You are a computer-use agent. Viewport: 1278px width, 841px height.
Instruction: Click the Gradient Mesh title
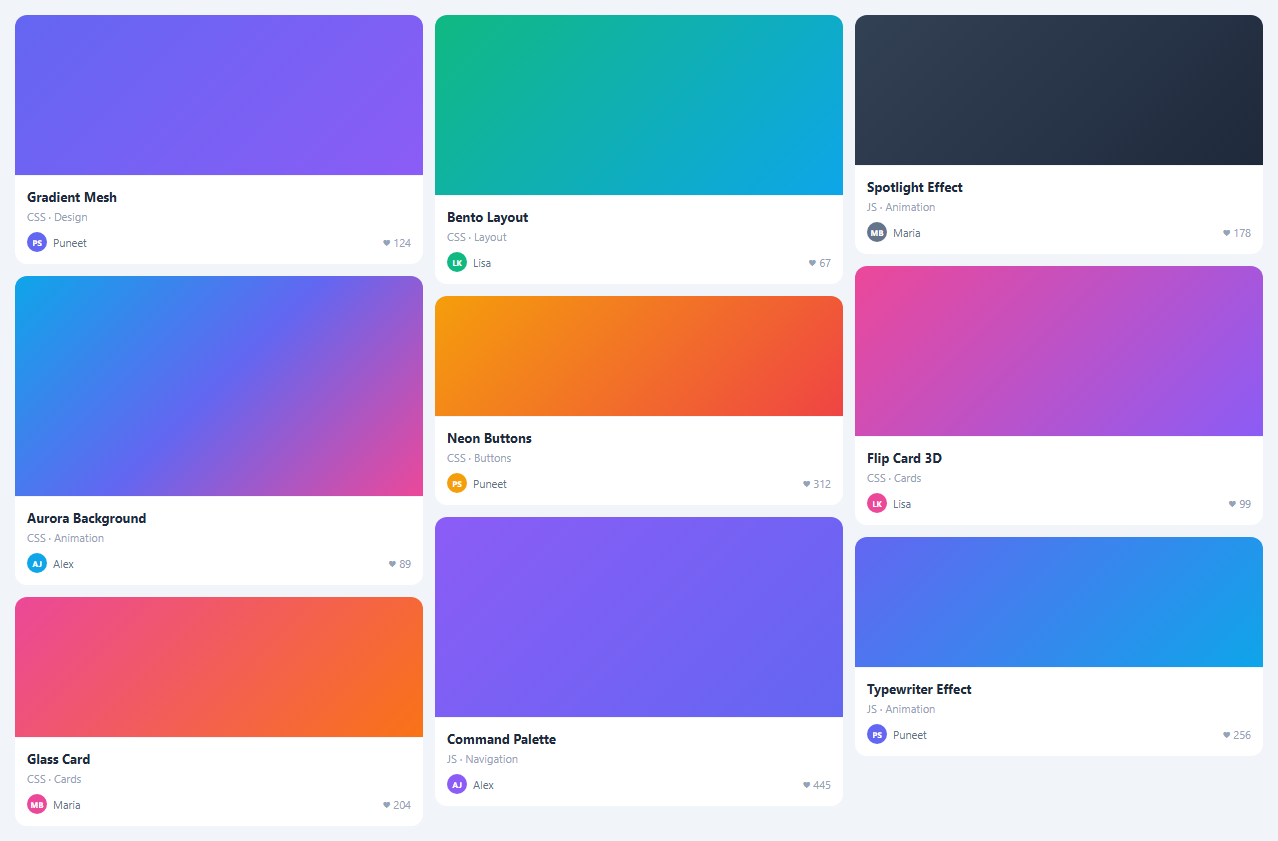coord(72,197)
